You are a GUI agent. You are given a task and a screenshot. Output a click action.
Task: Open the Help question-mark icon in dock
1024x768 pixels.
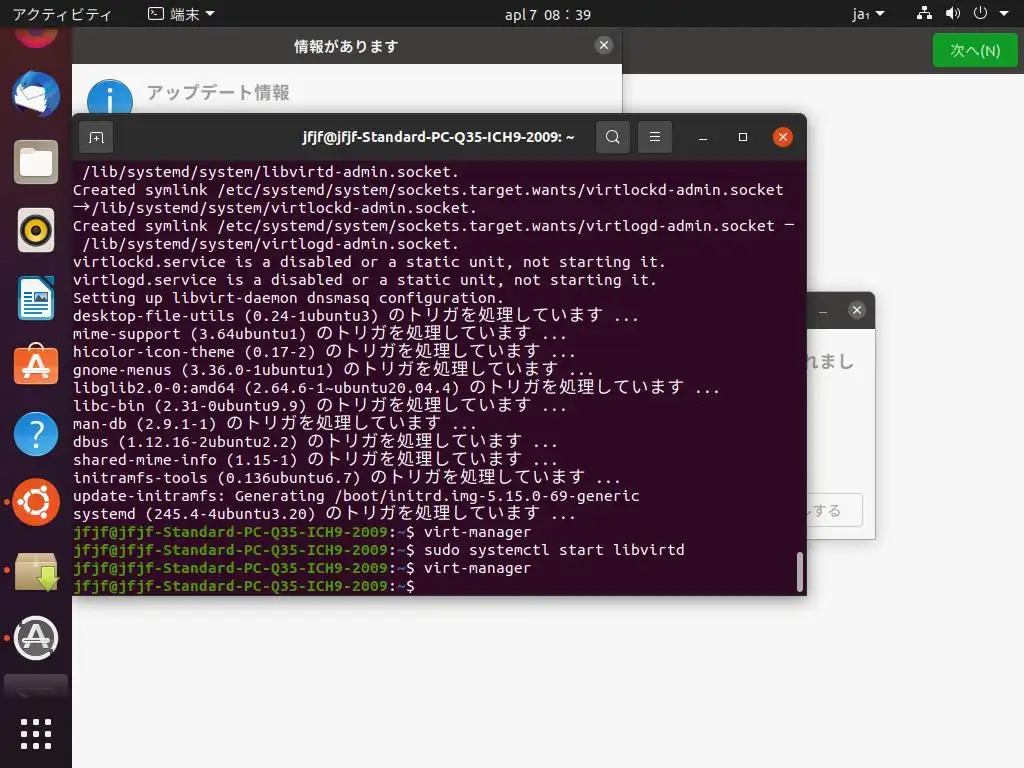pos(36,434)
